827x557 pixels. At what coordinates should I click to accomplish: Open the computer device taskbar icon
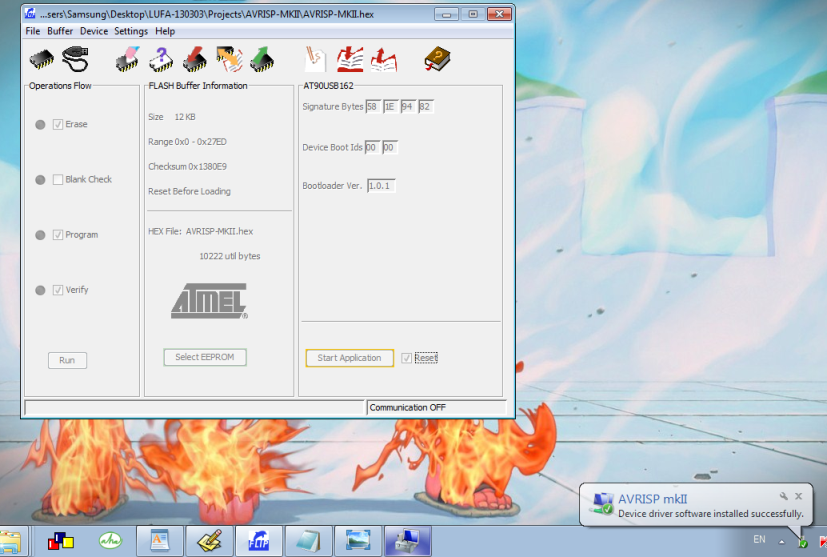pyautogui.click(x=408, y=541)
